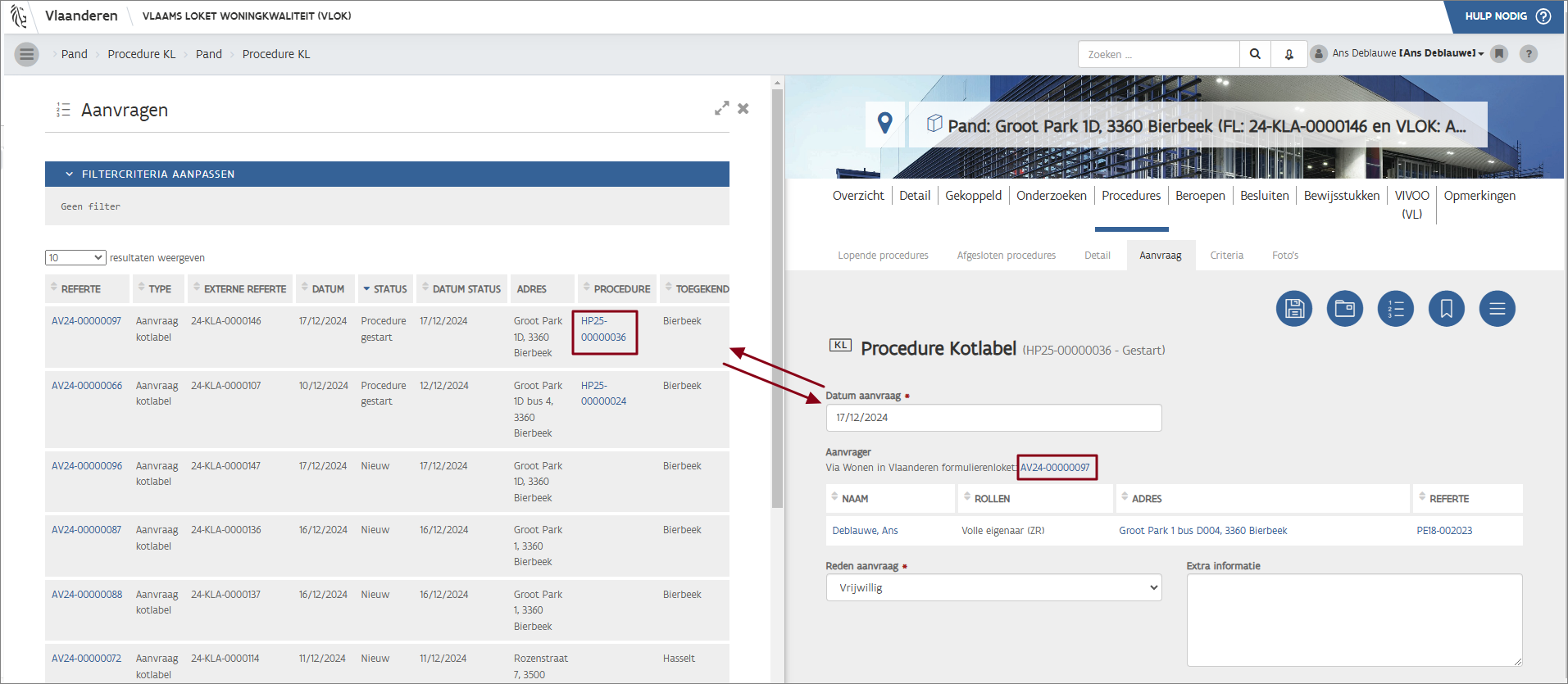This screenshot has height=684, width=1568.
Task: Click the Datum aanvraag input field
Action: [993, 418]
